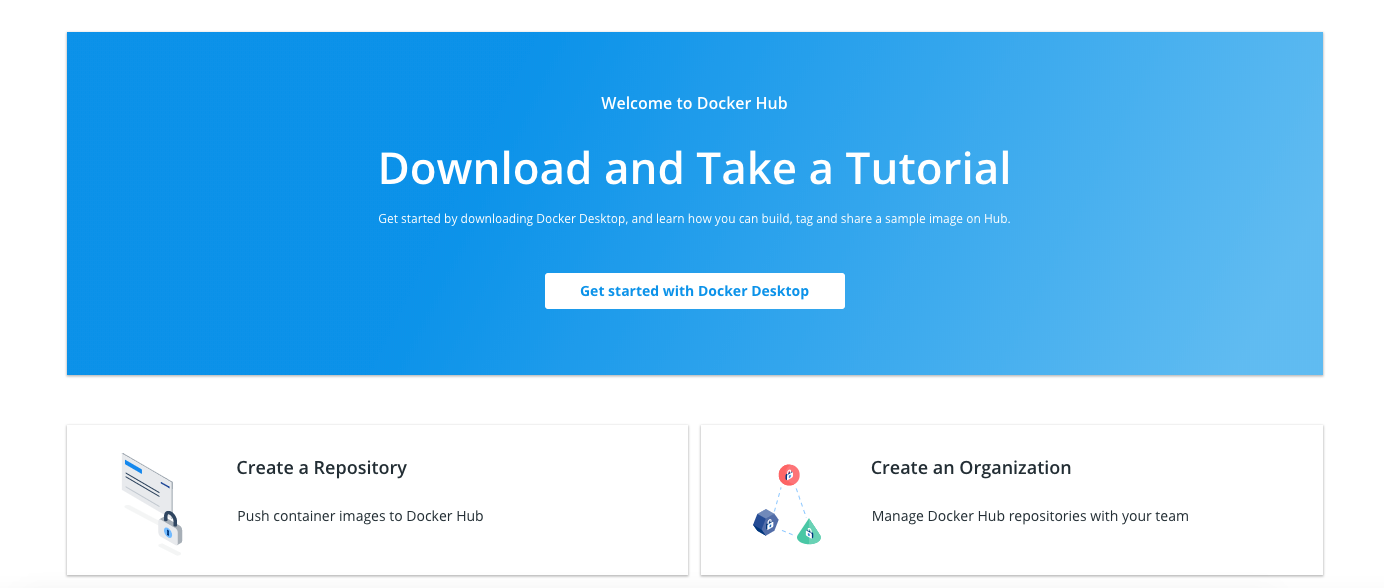Click Get started with Docker Desktop button
Screen dimensions: 1384x588
coord(695,291)
